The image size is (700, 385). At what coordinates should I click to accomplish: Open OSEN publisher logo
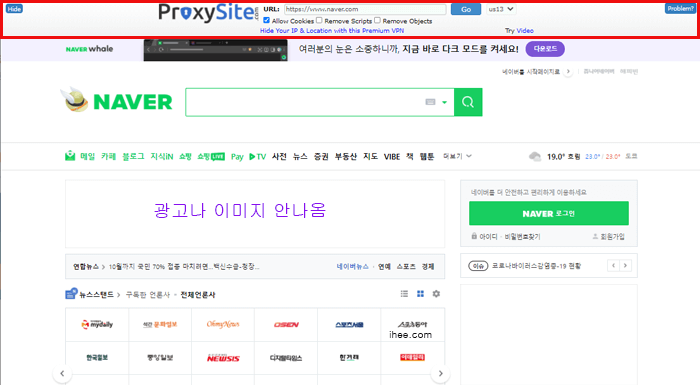pos(286,325)
